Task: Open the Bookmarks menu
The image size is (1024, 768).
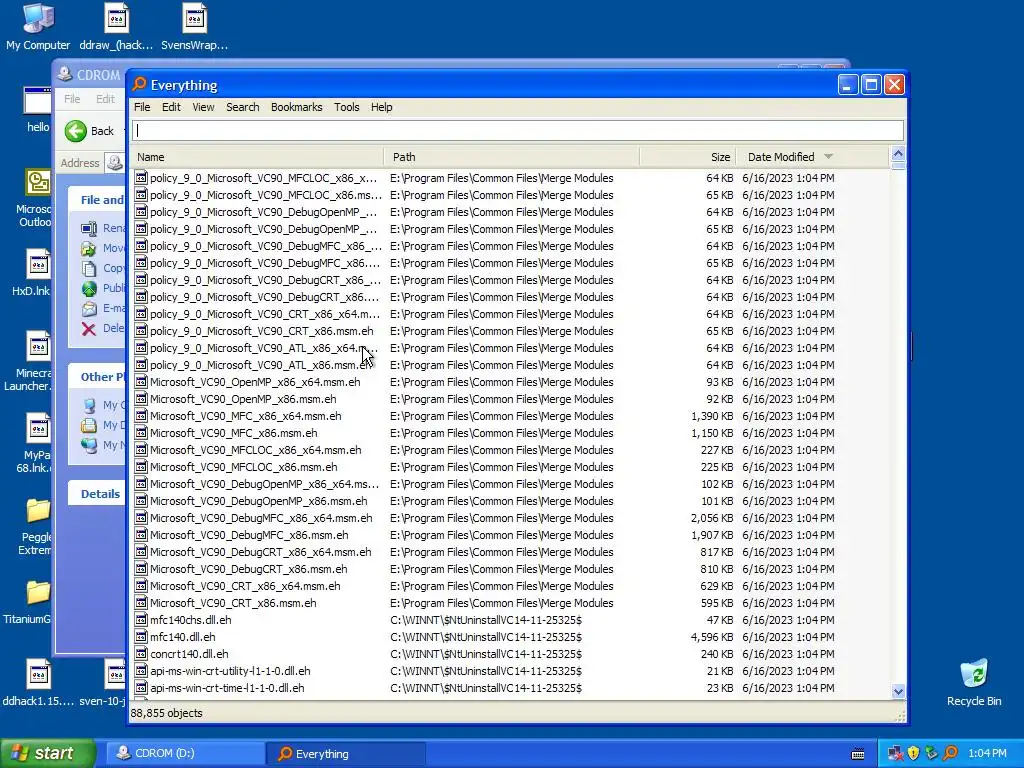Action: [296, 107]
